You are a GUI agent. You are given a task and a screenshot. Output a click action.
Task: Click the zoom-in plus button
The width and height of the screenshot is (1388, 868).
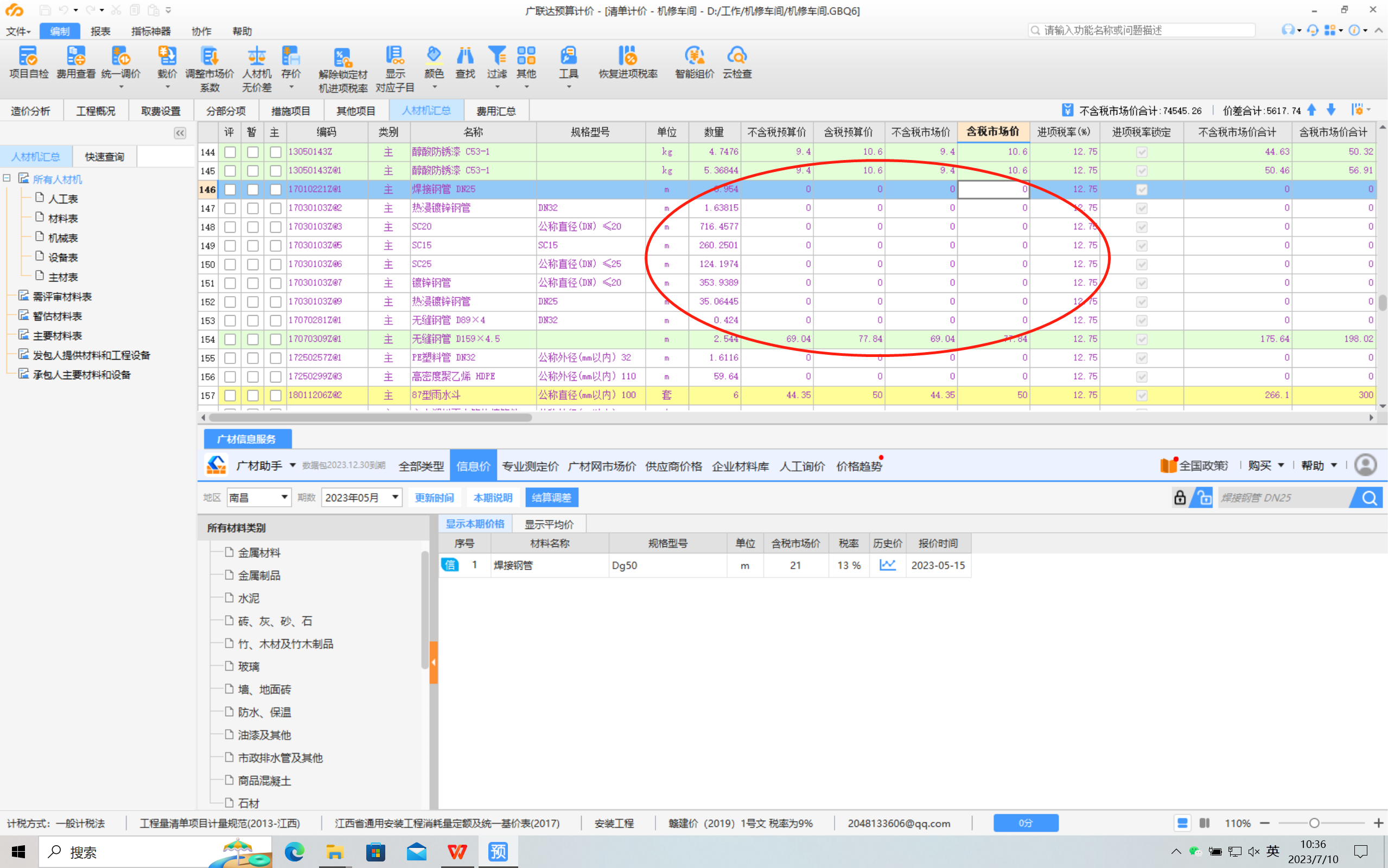pos(1378,823)
